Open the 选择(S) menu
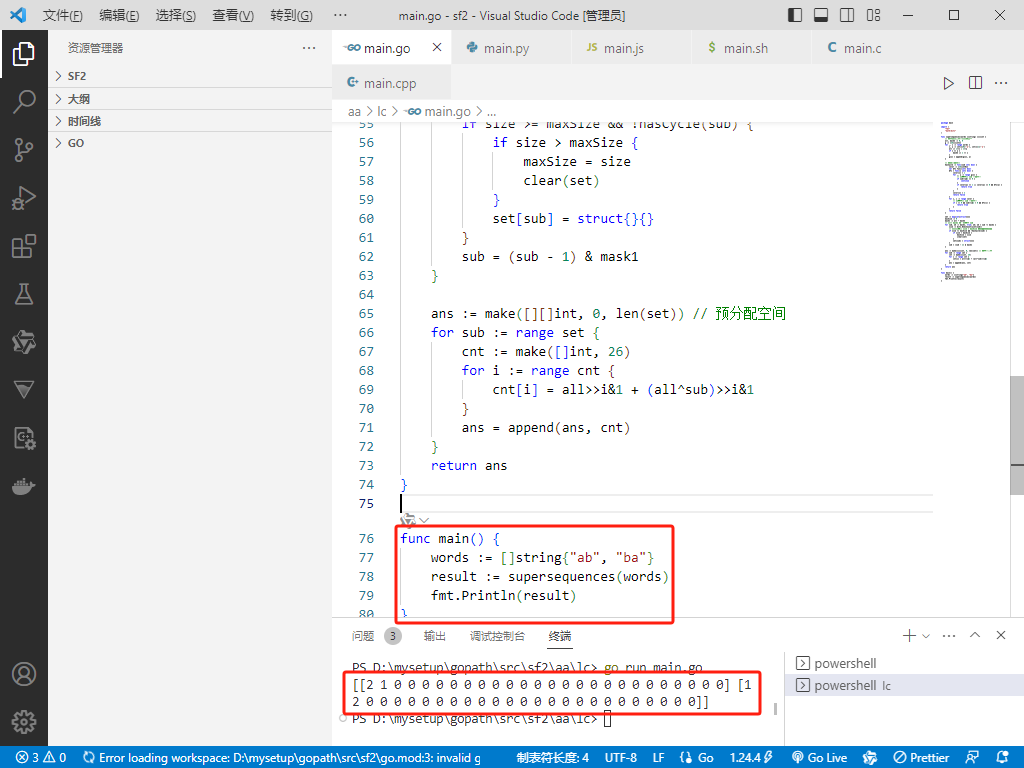Screen dimensions: 1024x768 [x=176, y=15]
